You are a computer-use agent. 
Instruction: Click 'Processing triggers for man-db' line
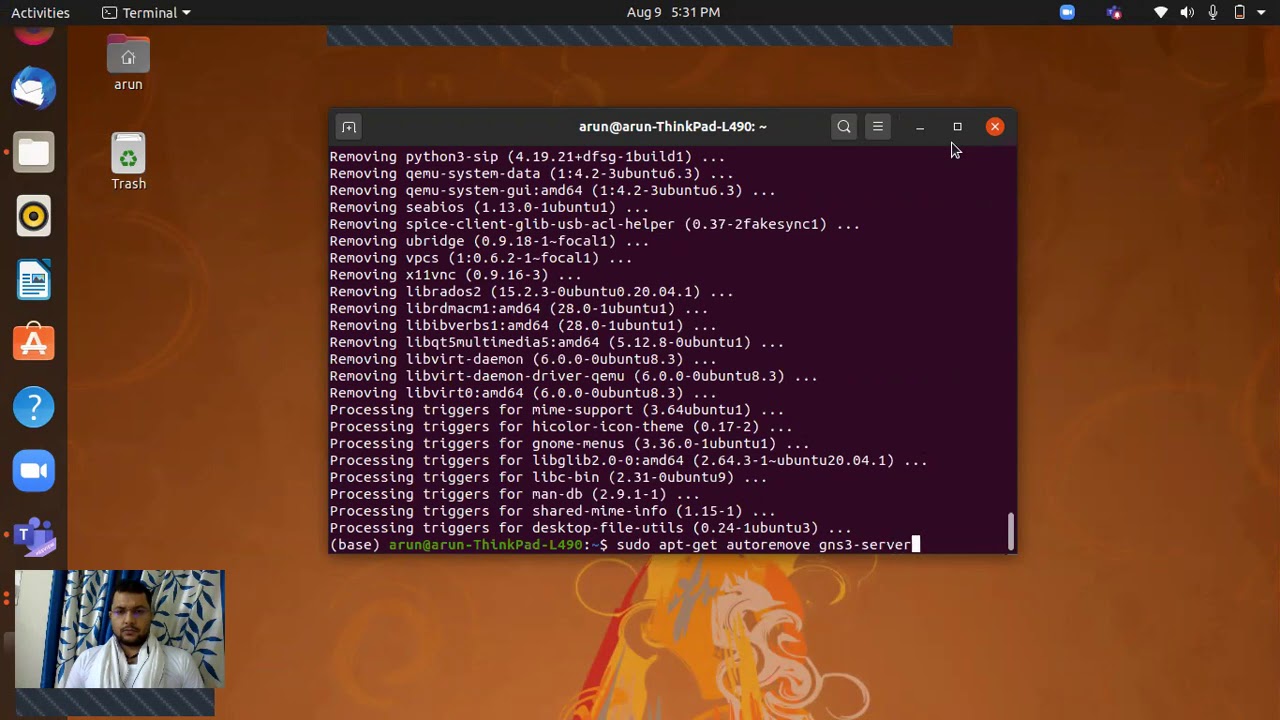(x=515, y=495)
